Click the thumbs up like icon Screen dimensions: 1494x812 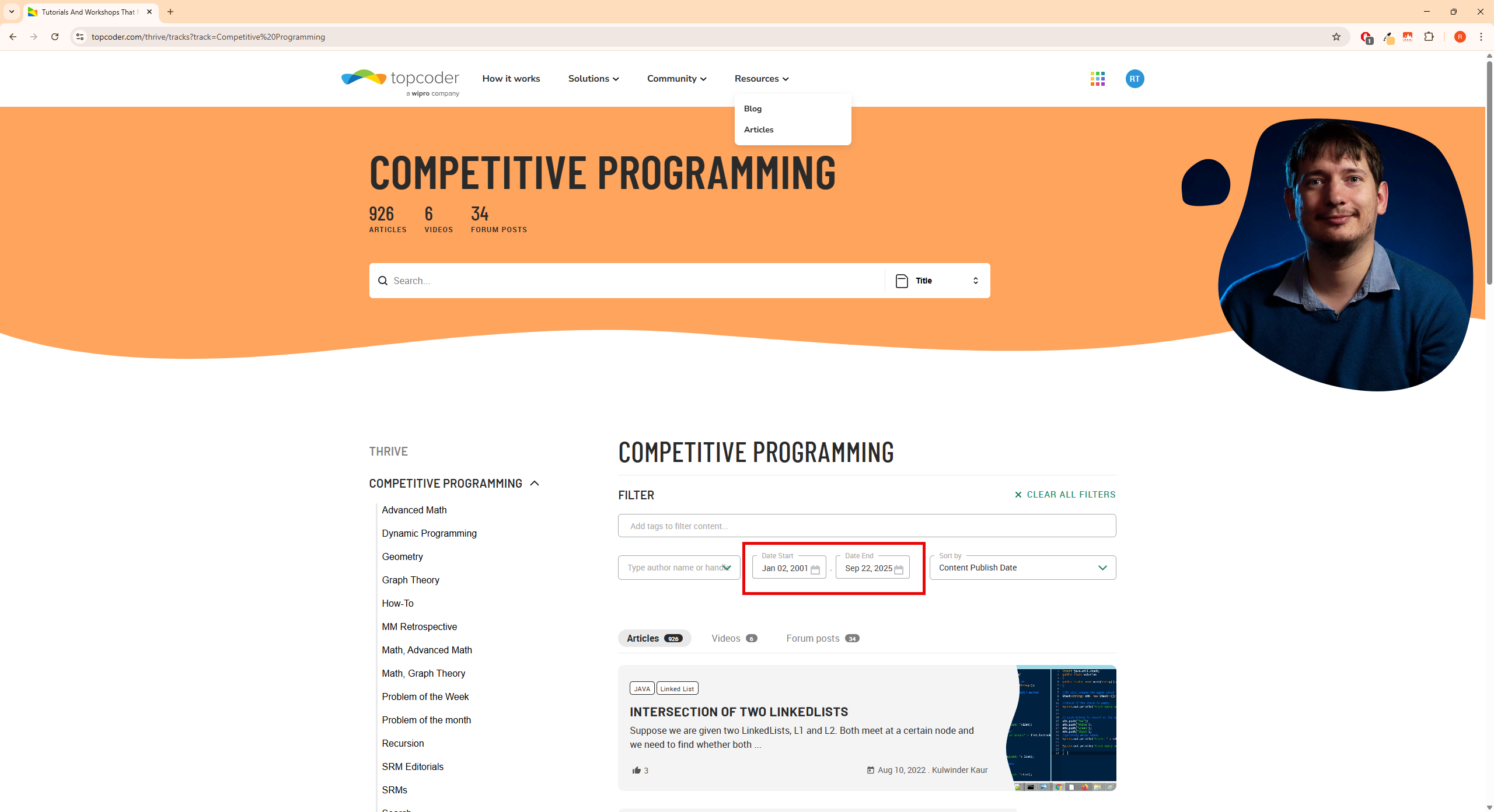(x=636, y=770)
